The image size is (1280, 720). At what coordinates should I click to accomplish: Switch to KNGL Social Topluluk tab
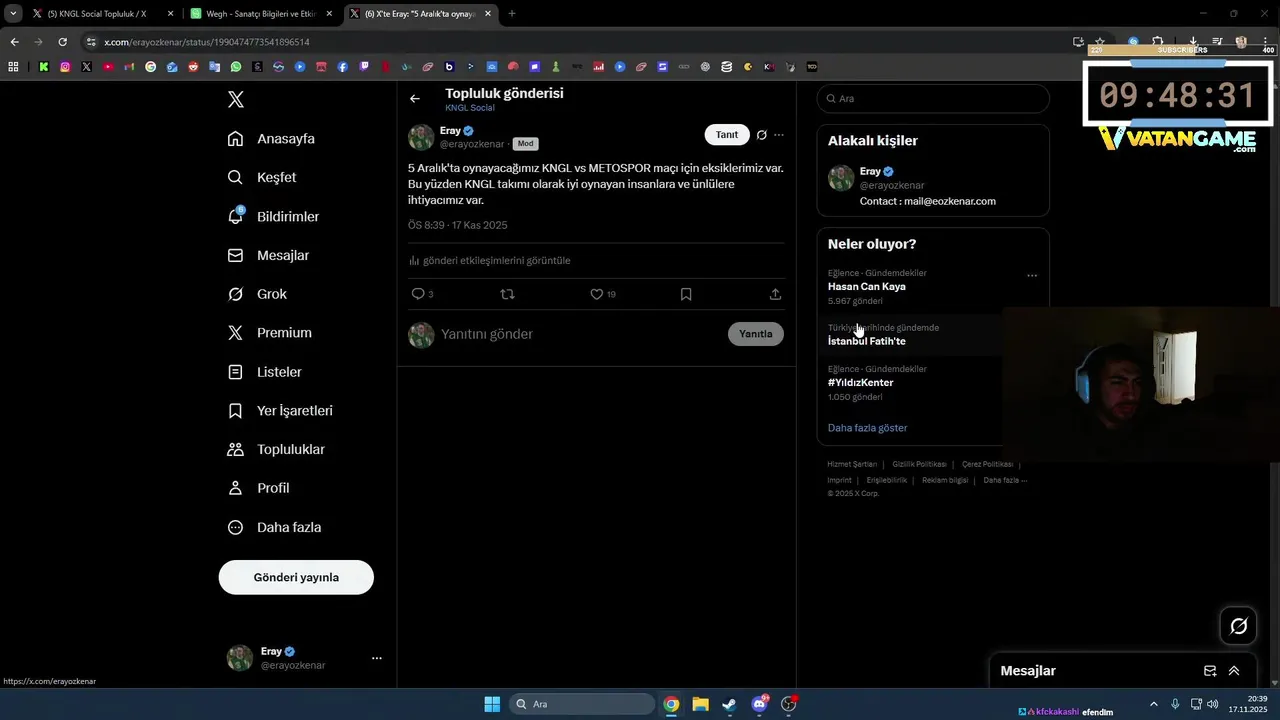coord(101,14)
